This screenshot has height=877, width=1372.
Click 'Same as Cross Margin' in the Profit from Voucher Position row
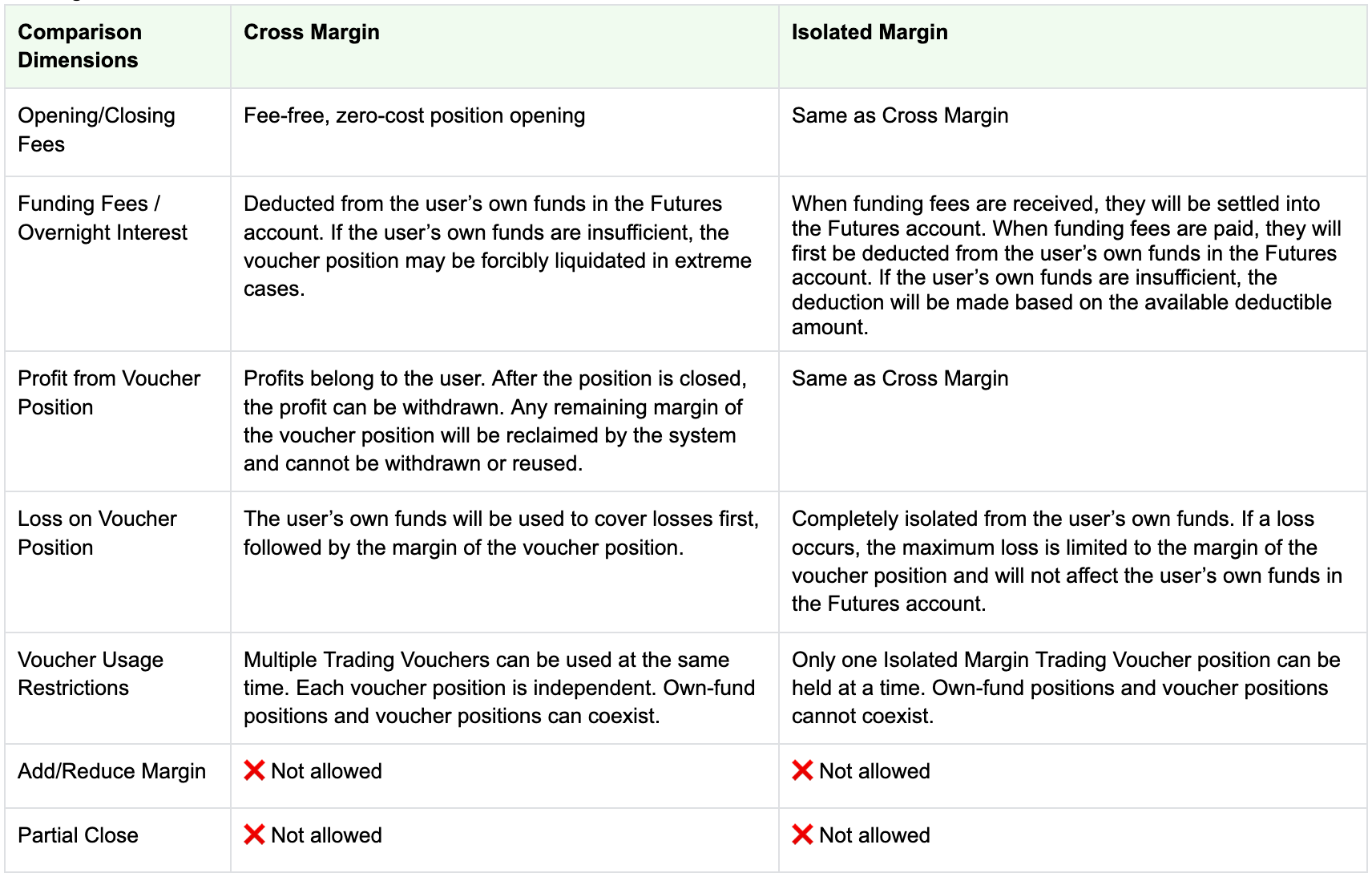point(900,378)
